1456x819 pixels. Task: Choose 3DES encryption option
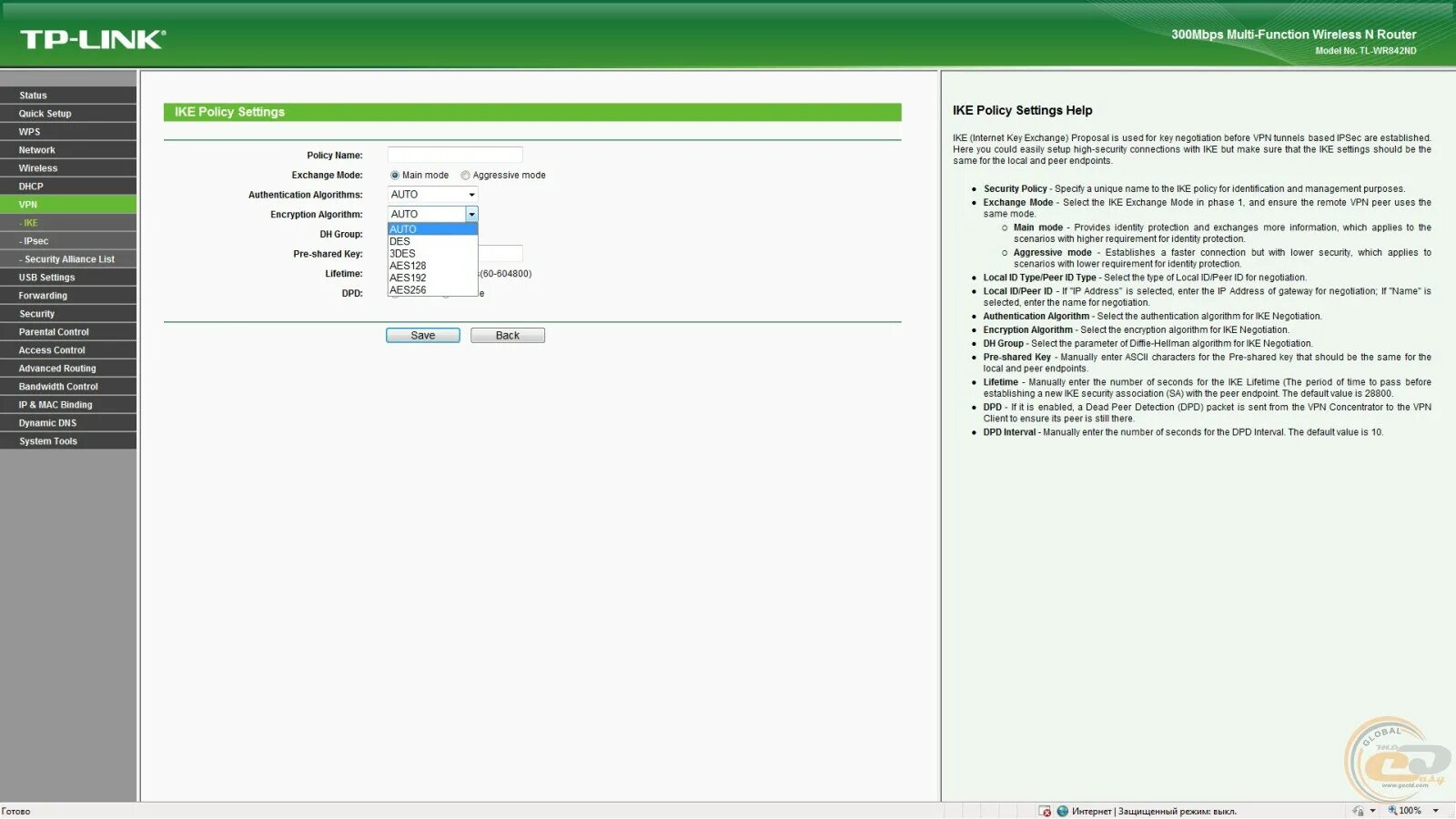coord(432,254)
